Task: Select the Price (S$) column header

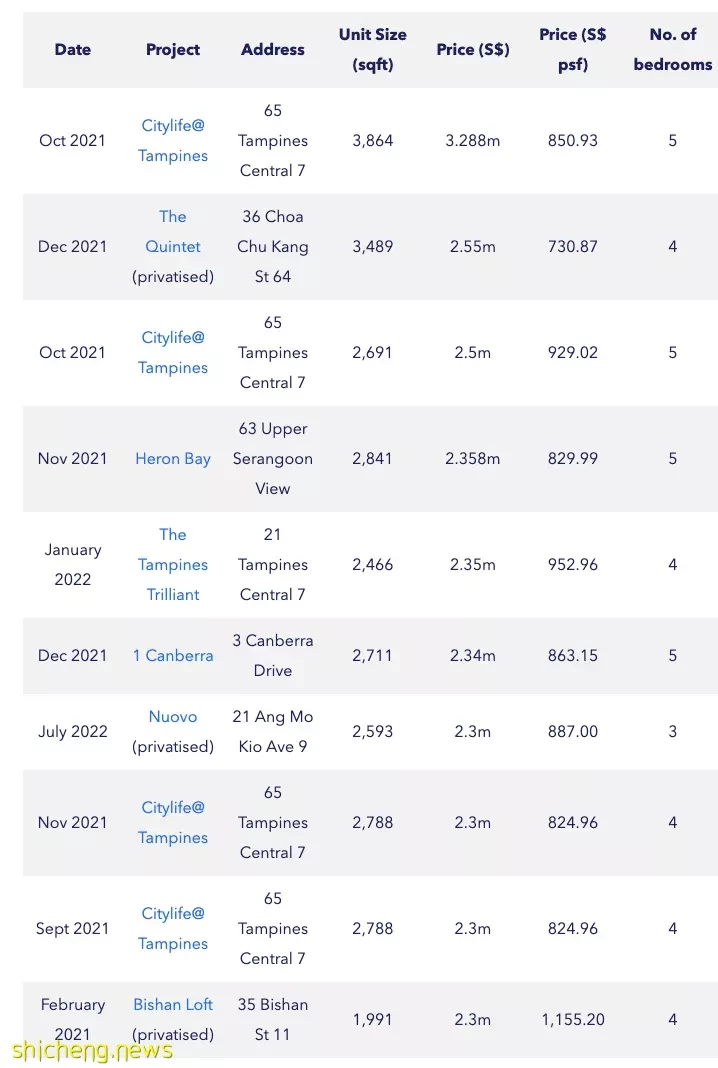Action: [473, 50]
